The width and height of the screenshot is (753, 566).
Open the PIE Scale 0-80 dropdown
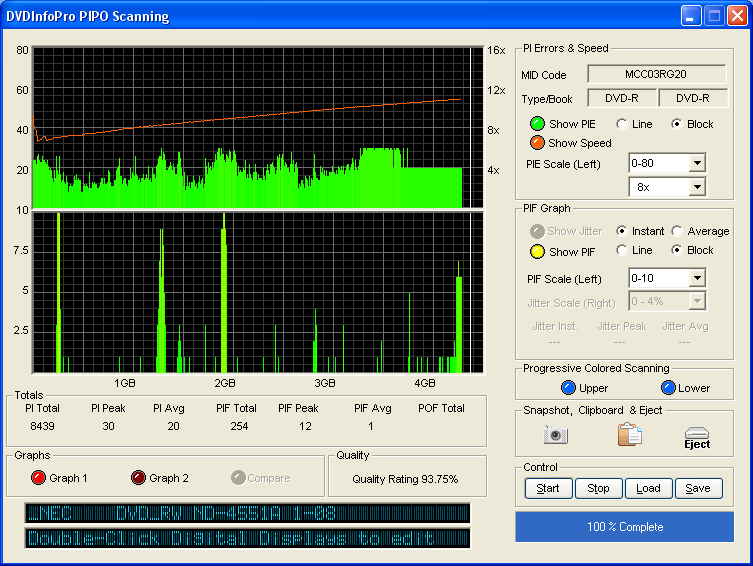click(x=697, y=163)
